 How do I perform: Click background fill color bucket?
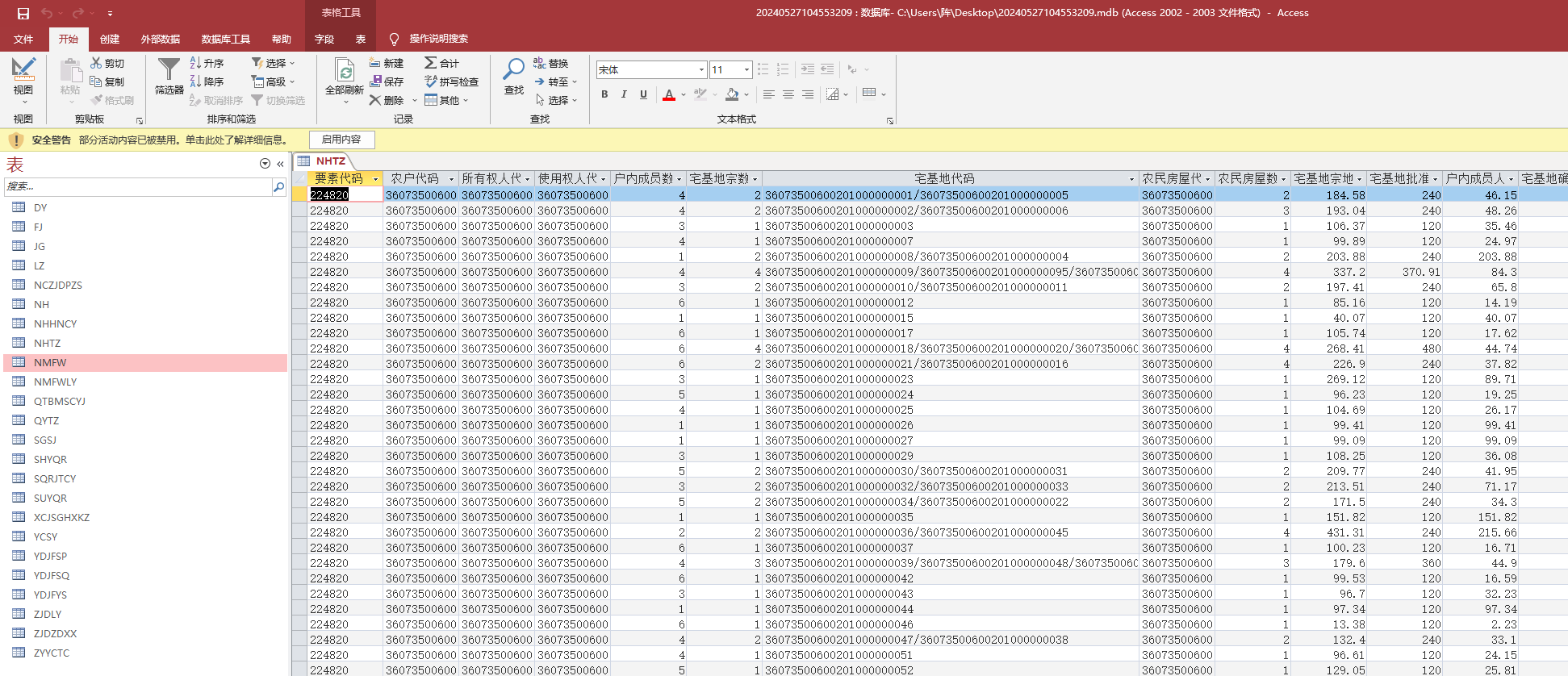(732, 94)
